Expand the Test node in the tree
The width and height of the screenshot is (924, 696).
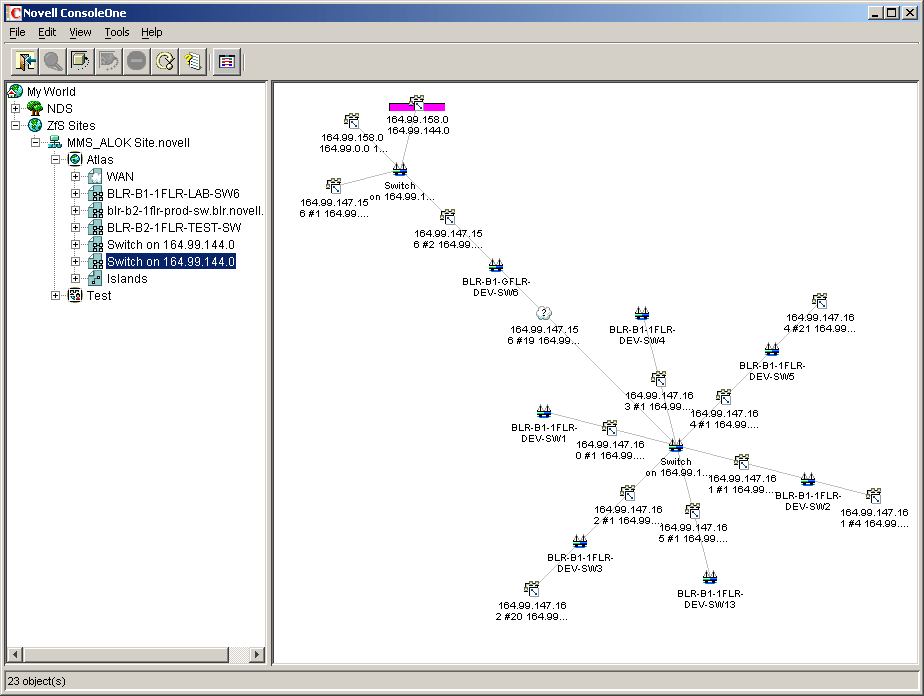tap(56, 296)
